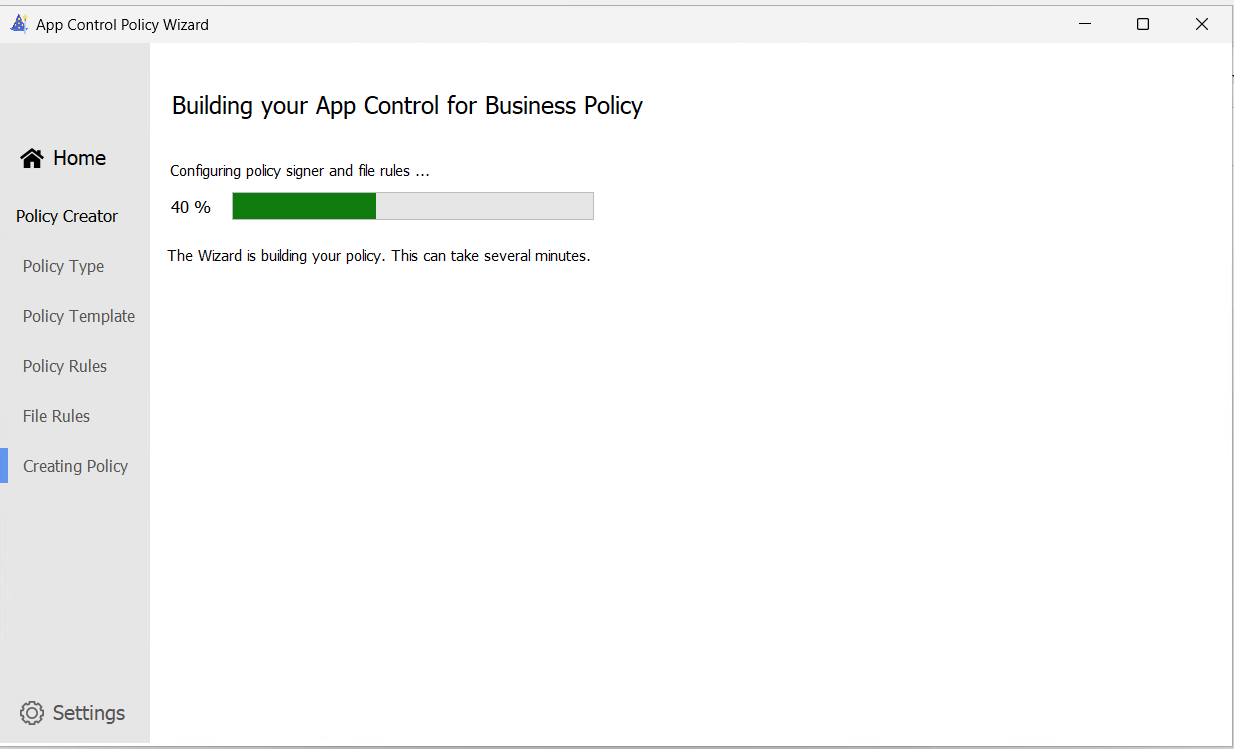
Task: Select the Creating Policy step
Action: coord(75,466)
